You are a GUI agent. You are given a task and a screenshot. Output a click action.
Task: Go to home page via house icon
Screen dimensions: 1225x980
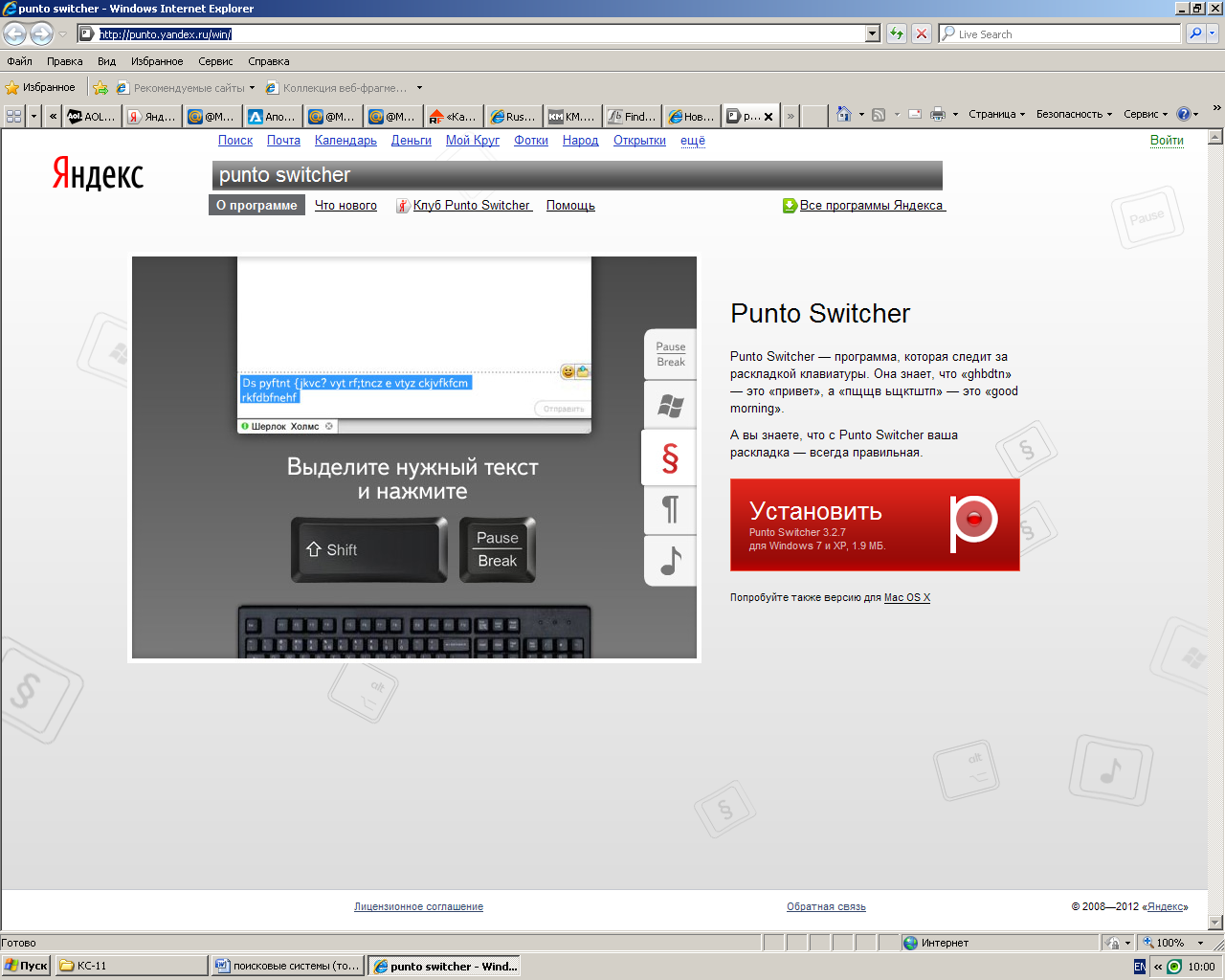click(843, 114)
